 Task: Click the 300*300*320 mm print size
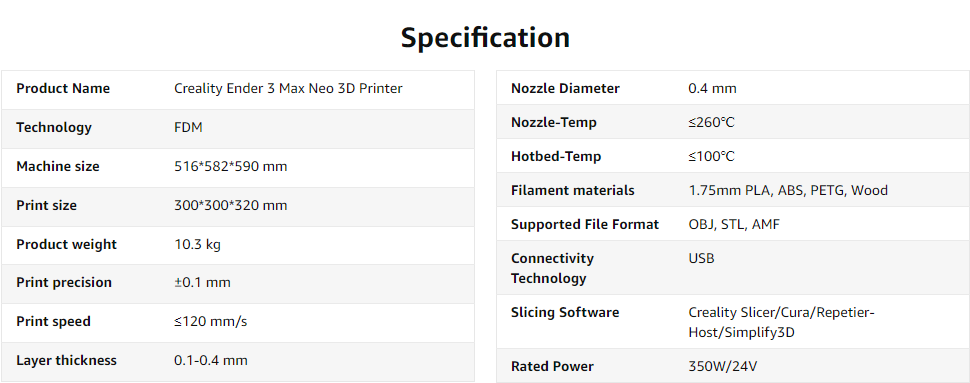pyautogui.click(x=231, y=205)
